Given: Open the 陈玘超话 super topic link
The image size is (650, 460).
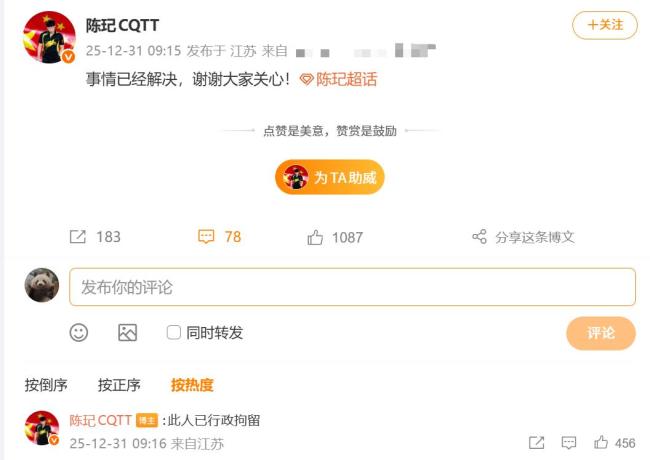Looking at the screenshot, I should (338, 79).
